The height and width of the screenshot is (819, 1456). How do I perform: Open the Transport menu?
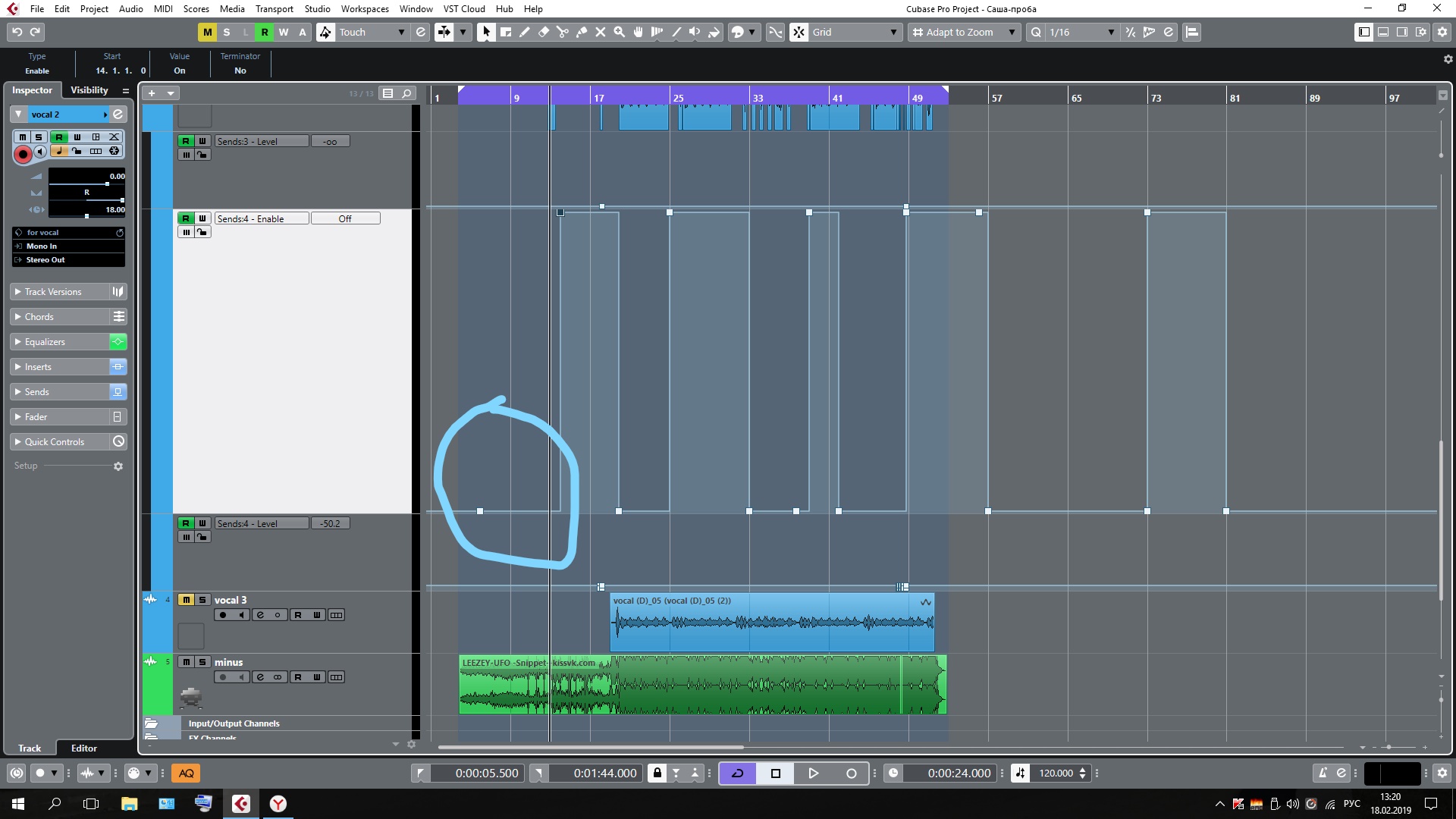point(274,8)
